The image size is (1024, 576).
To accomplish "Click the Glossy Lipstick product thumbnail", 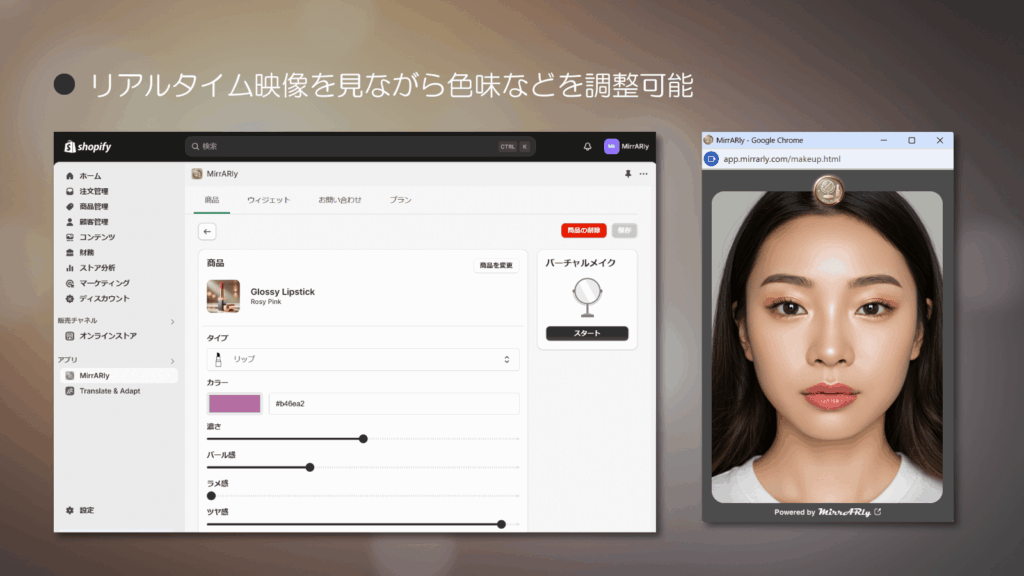I will click(x=223, y=296).
